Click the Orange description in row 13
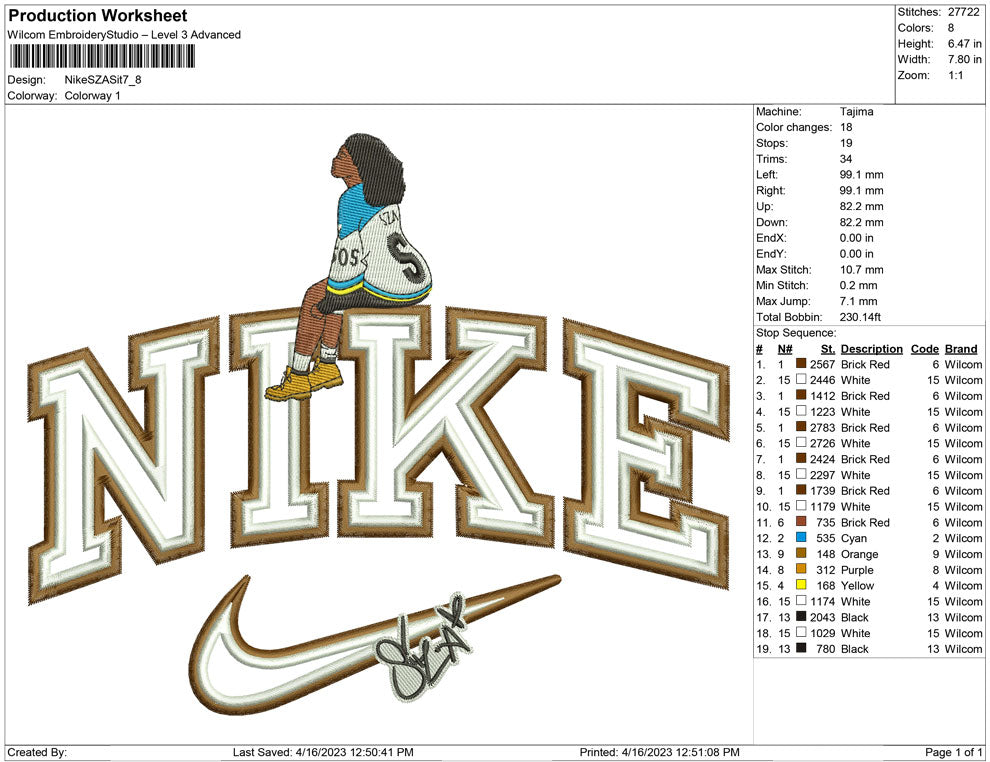This screenshot has width=990, height=762. coord(859,554)
